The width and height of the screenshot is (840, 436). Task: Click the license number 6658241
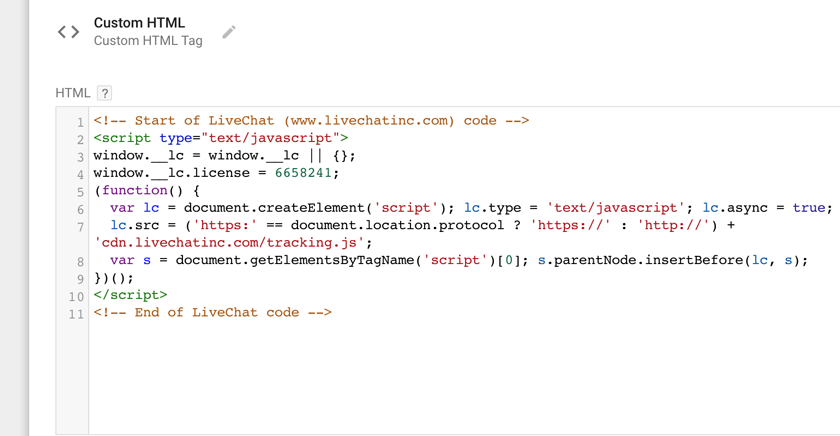[303, 173]
